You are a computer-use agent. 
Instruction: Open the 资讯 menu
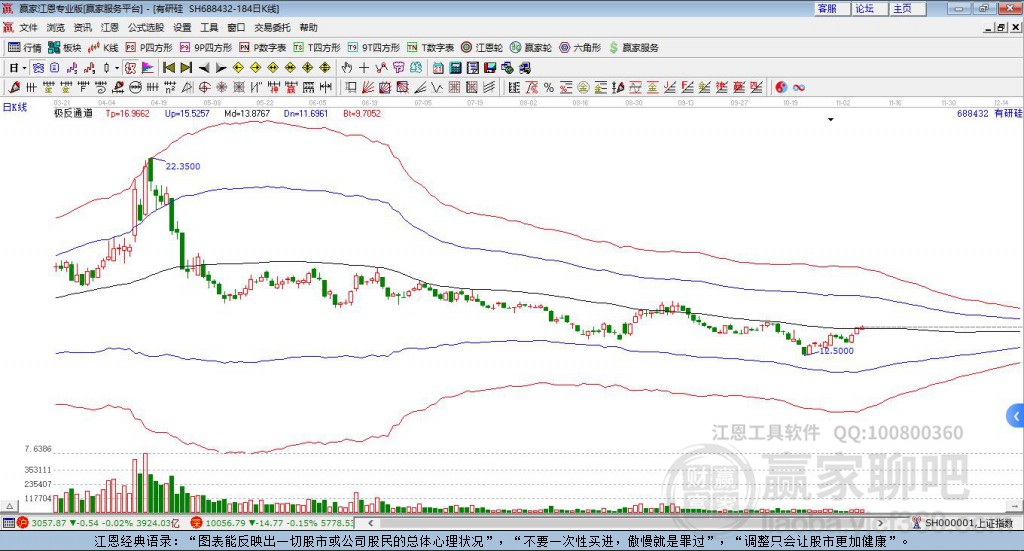(82, 27)
